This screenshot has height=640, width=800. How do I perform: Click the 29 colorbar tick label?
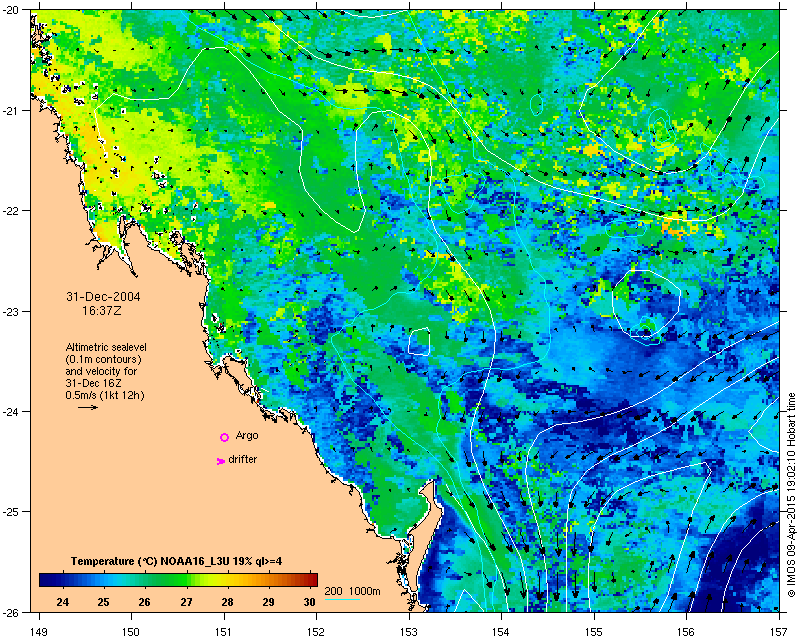click(x=268, y=602)
